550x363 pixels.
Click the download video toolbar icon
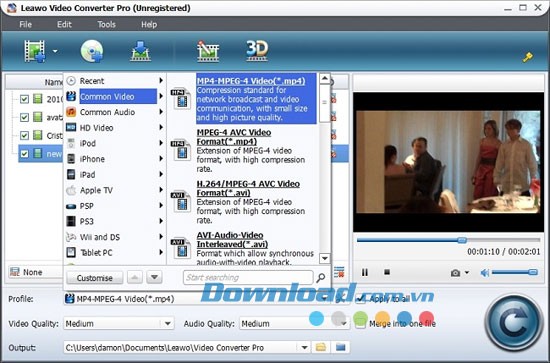[140, 51]
